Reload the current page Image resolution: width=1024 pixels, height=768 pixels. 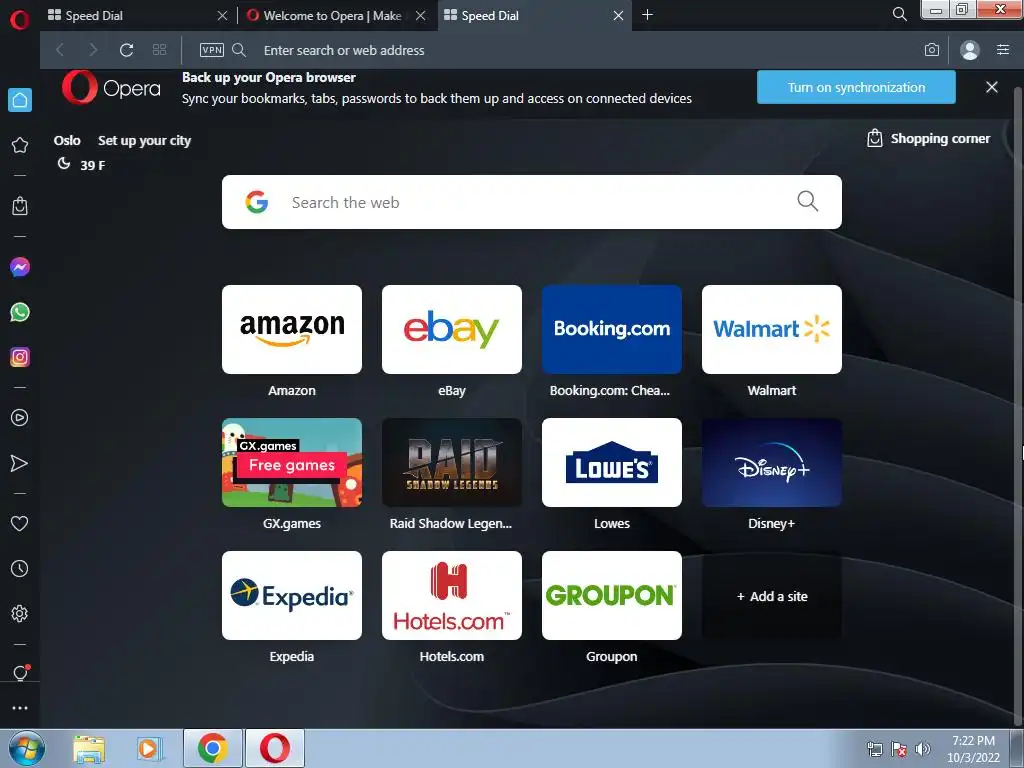pos(127,50)
